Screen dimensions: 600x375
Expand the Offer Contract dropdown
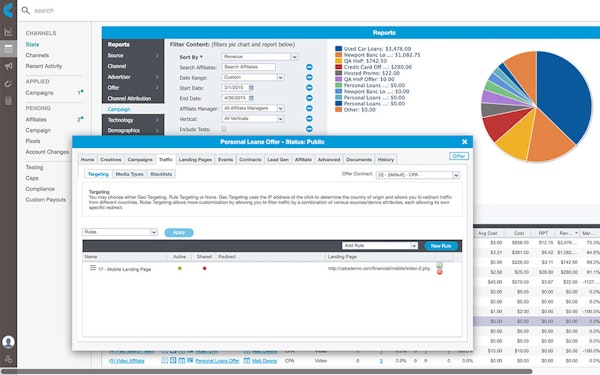(418, 175)
